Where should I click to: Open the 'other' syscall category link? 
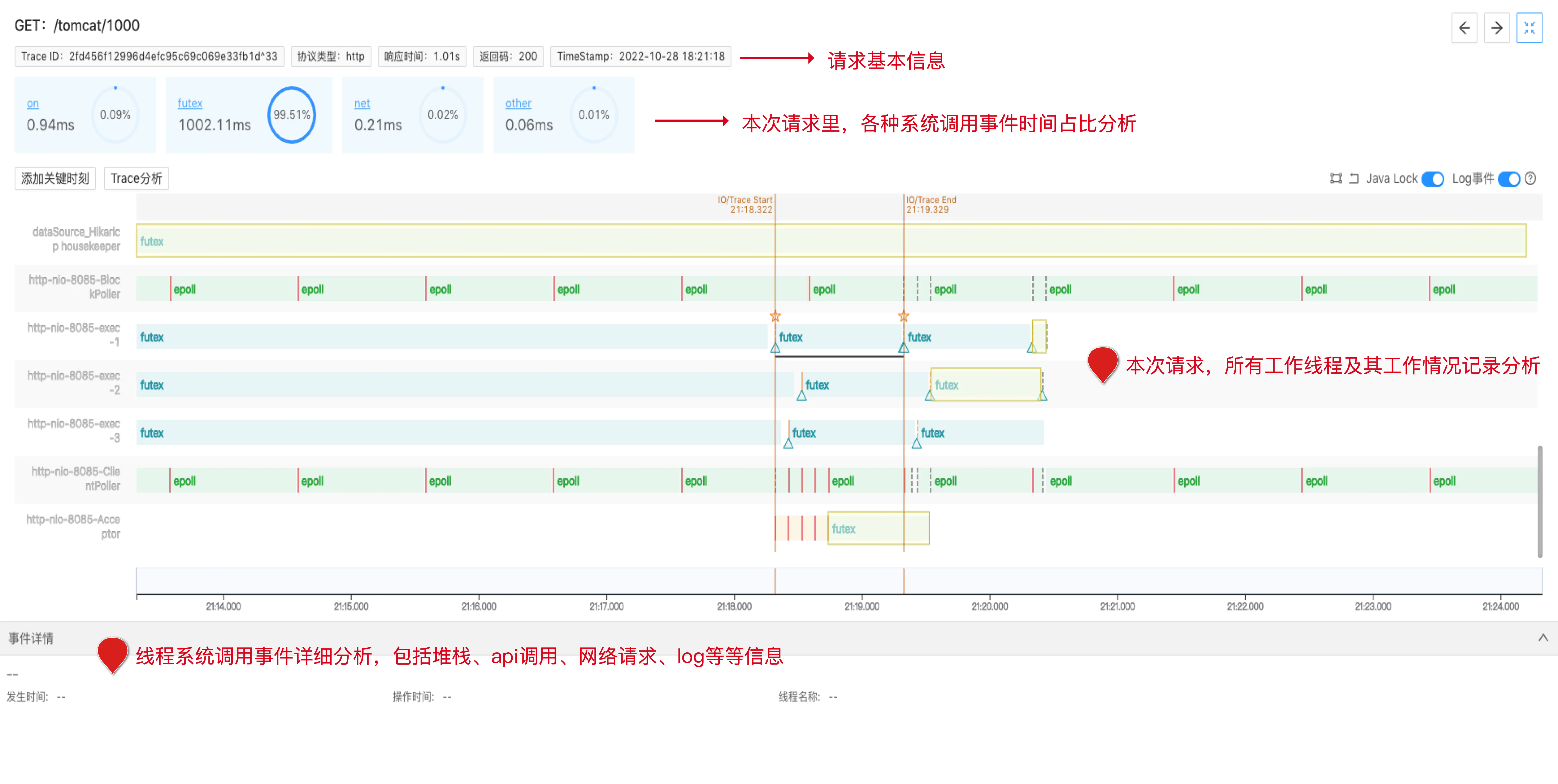click(x=518, y=103)
